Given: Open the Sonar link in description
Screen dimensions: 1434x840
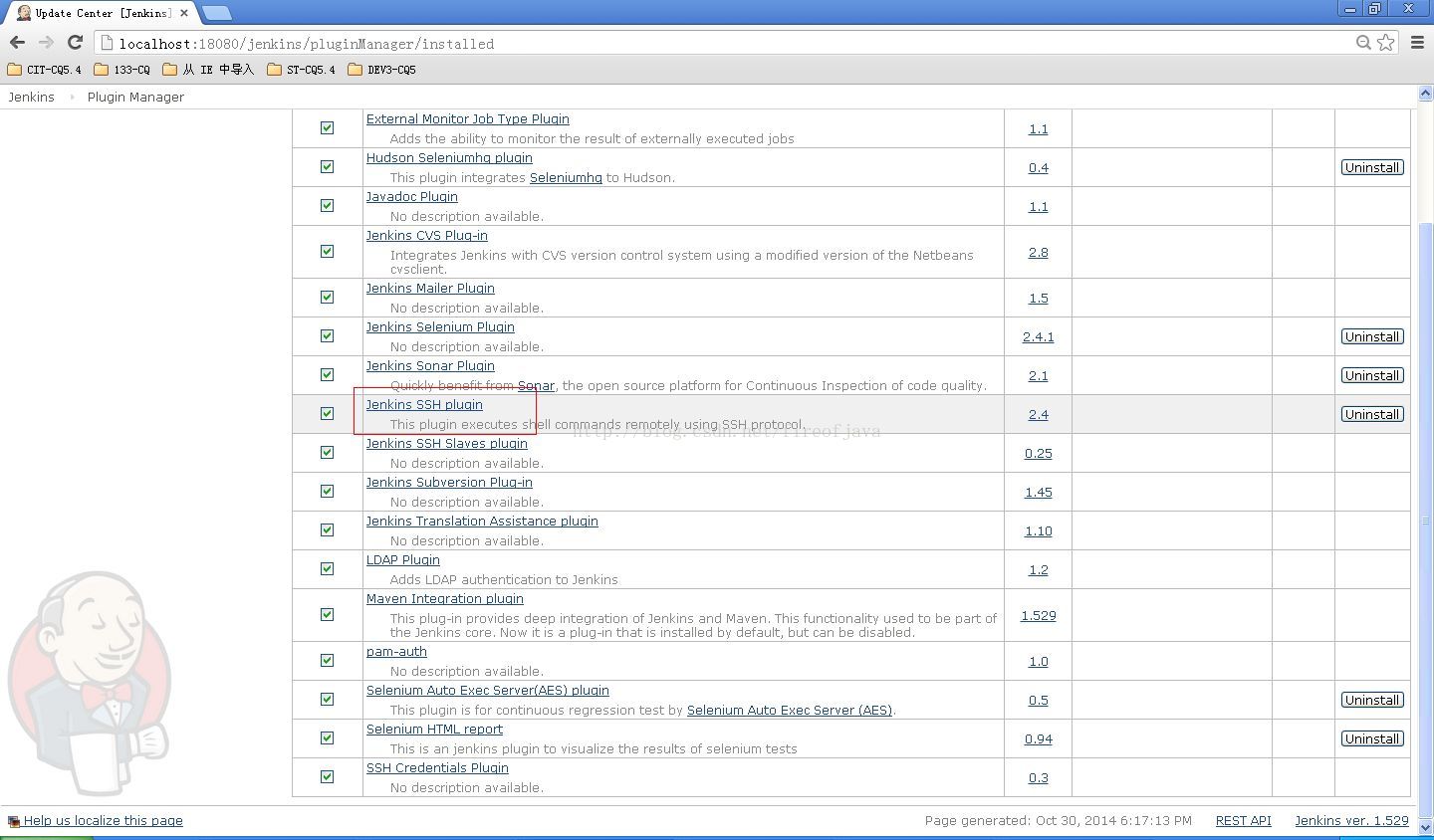Looking at the screenshot, I should [536, 386].
